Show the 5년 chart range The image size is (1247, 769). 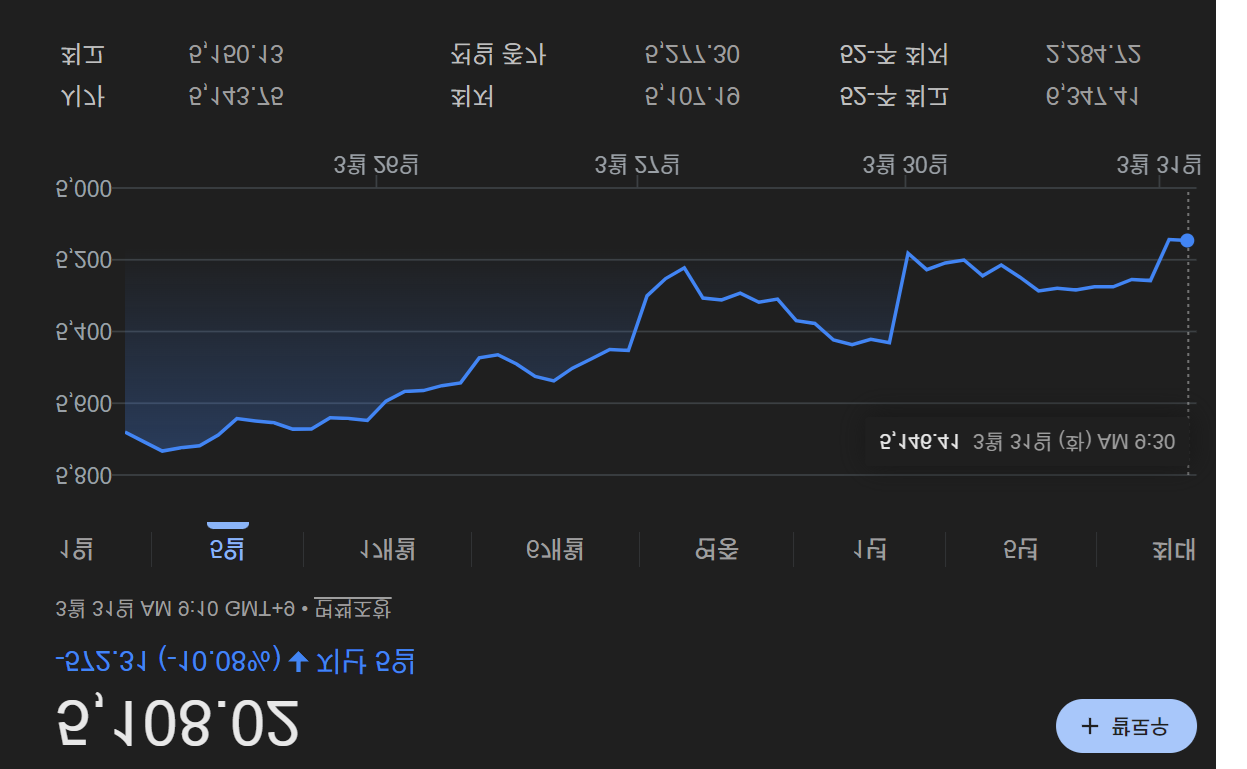[1021, 549]
